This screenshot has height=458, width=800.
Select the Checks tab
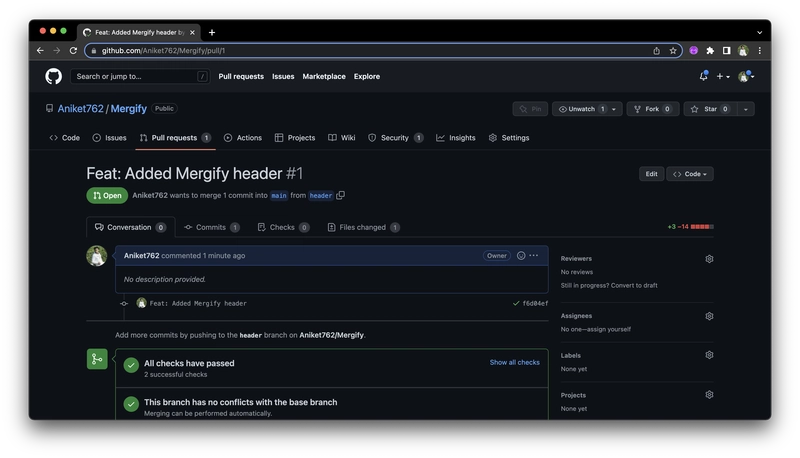pyautogui.click(x=283, y=227)
